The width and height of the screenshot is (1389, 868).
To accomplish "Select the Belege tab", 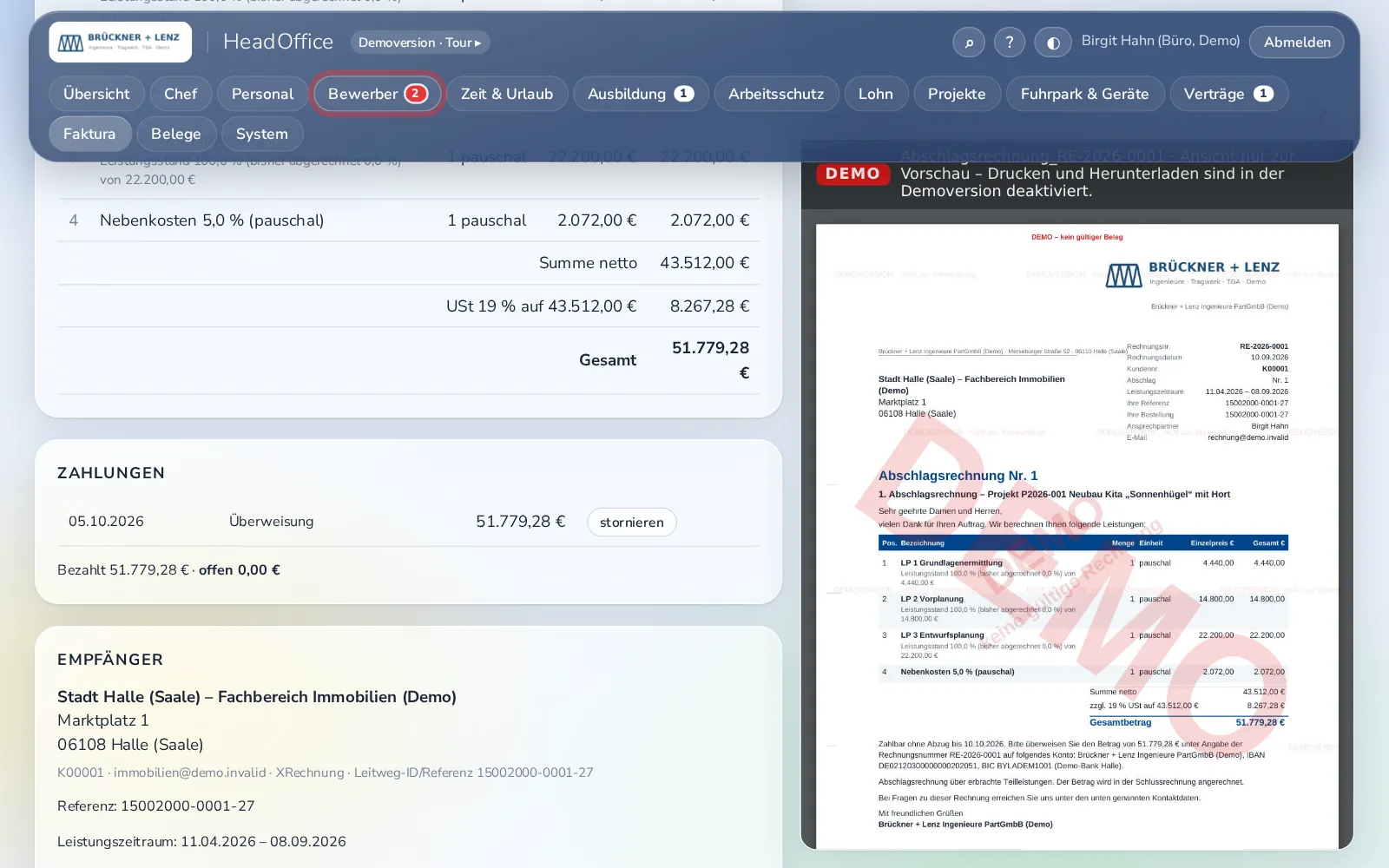I will 176,134.
